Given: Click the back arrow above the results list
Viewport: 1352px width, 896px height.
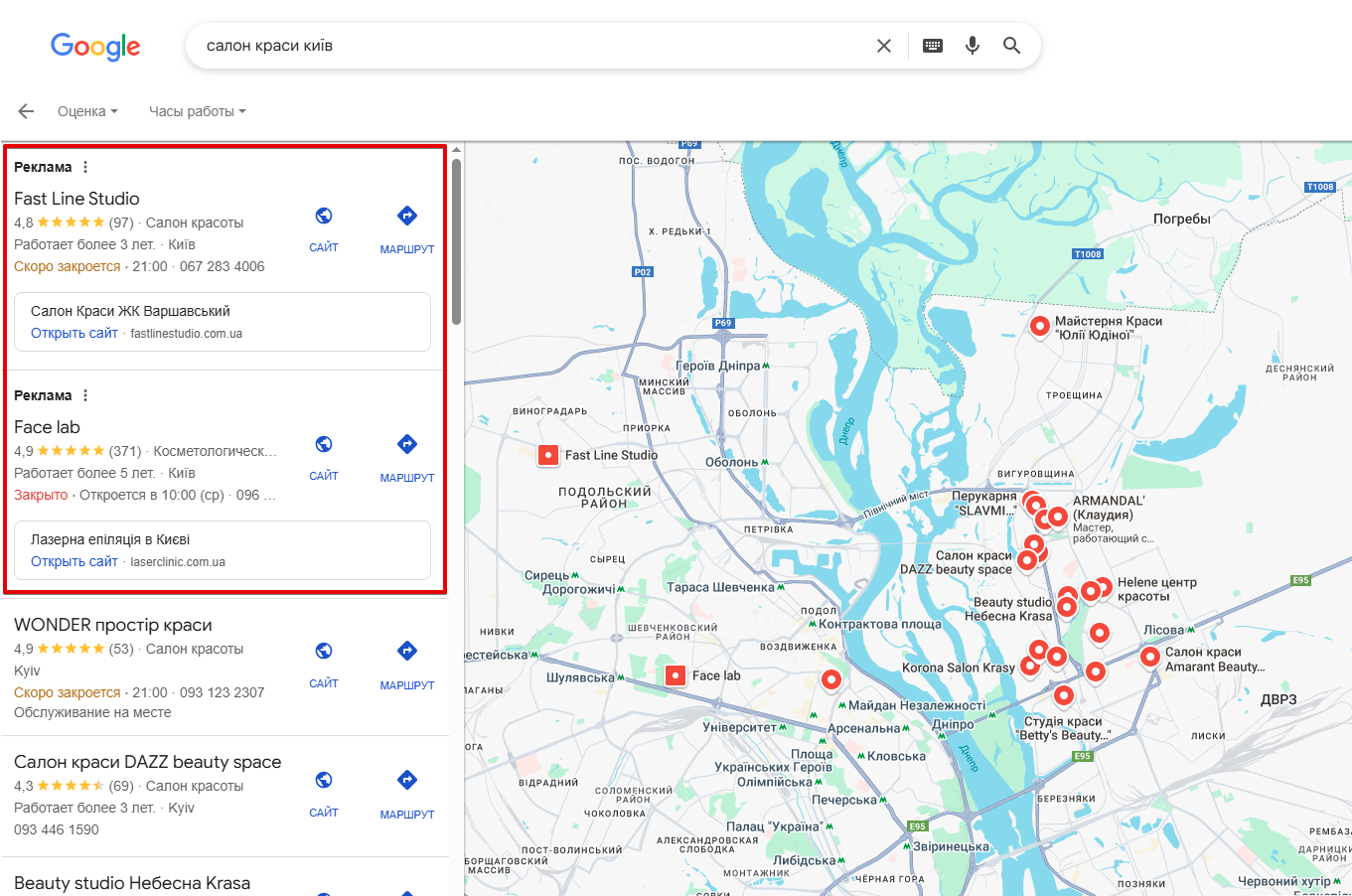Looking at the screenshot, I should [25, 110].
